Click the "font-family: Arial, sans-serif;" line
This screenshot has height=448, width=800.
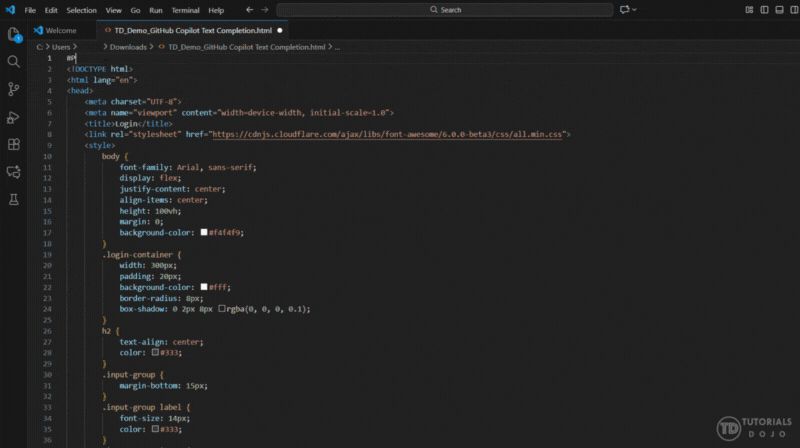188,167
